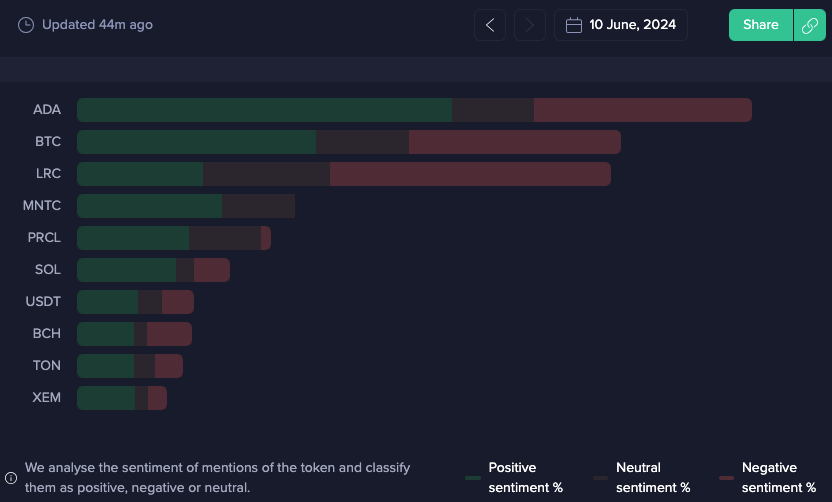832x502 pixels.
Task: Click the BCH negative sentiment red bar
Action: (169, 334)
